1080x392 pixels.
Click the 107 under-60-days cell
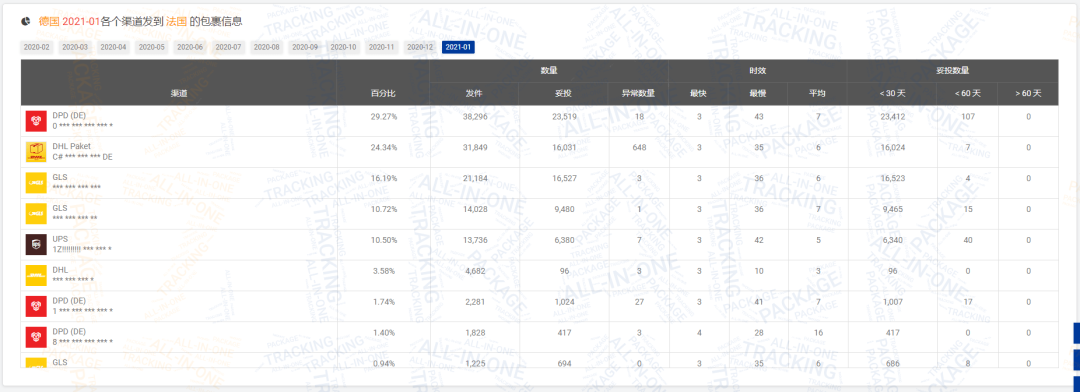[x=968, y=117]
